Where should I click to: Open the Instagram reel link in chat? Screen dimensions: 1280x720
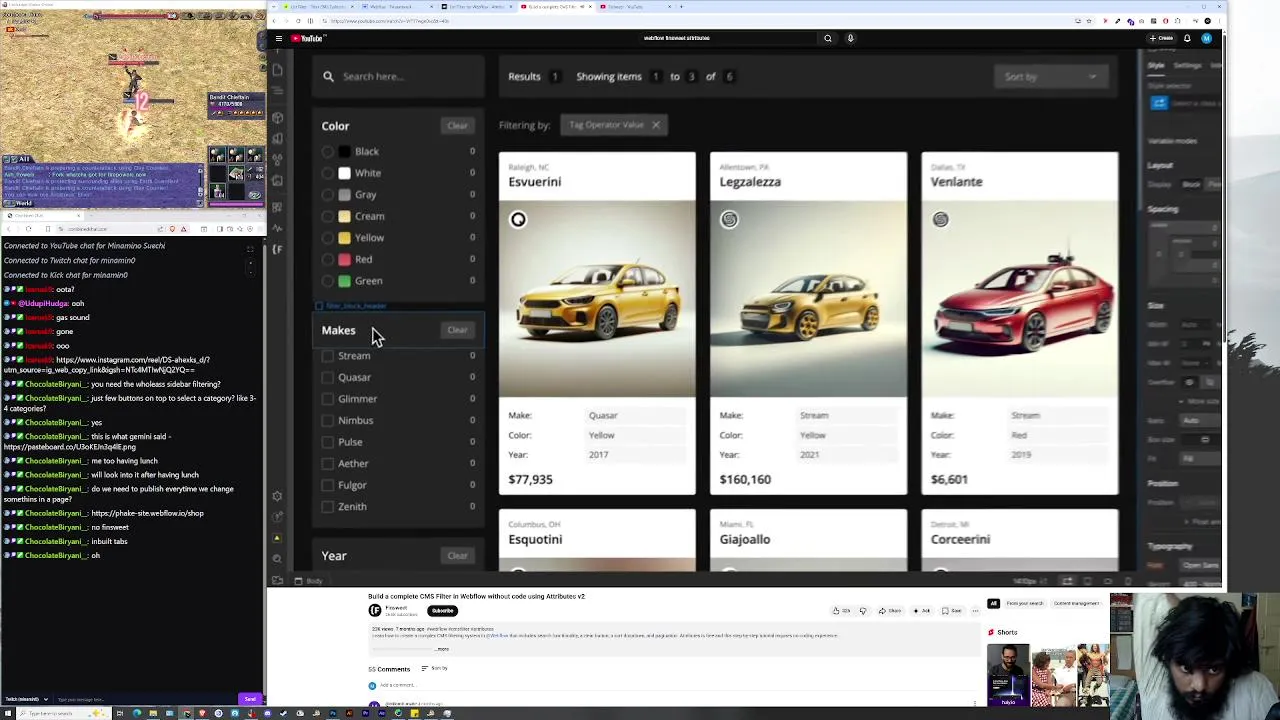pyautogui.click(x=106, y=365)
